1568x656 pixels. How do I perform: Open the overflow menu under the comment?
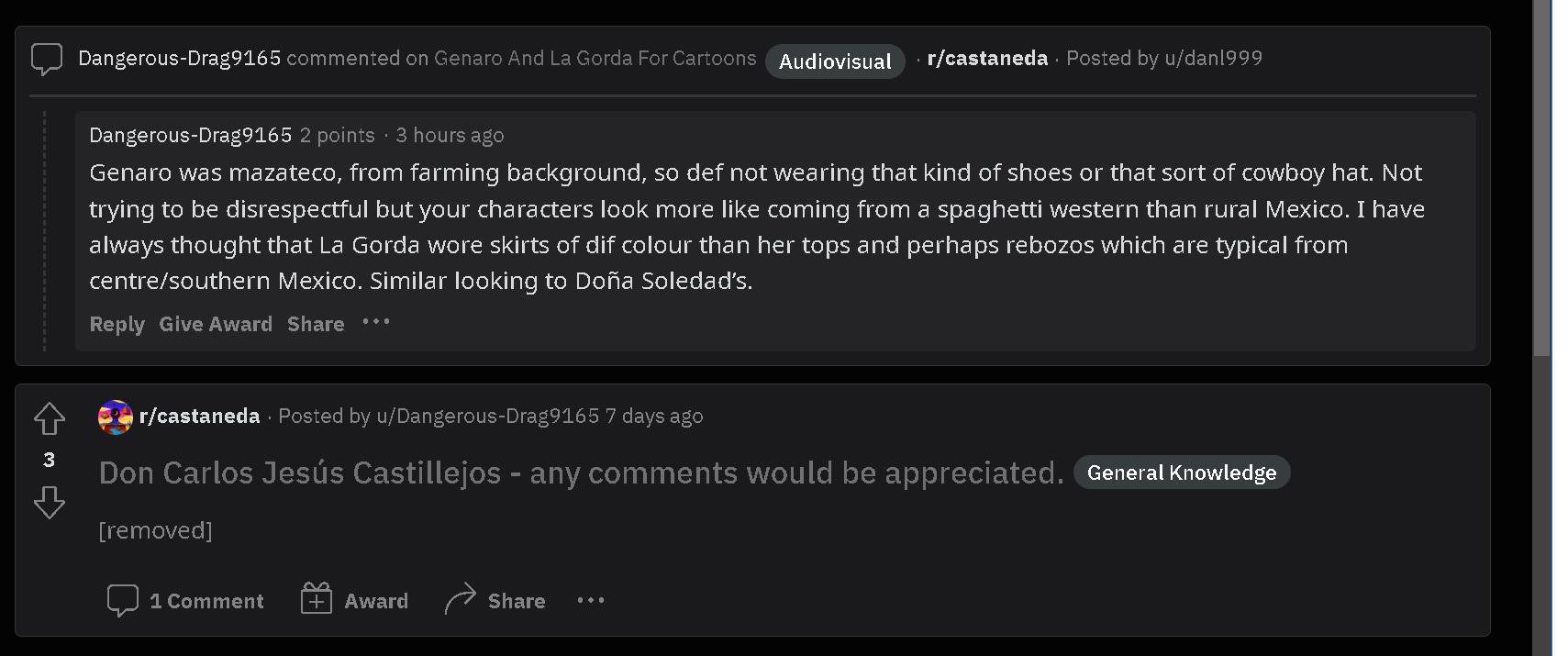[x=374, y=324]
